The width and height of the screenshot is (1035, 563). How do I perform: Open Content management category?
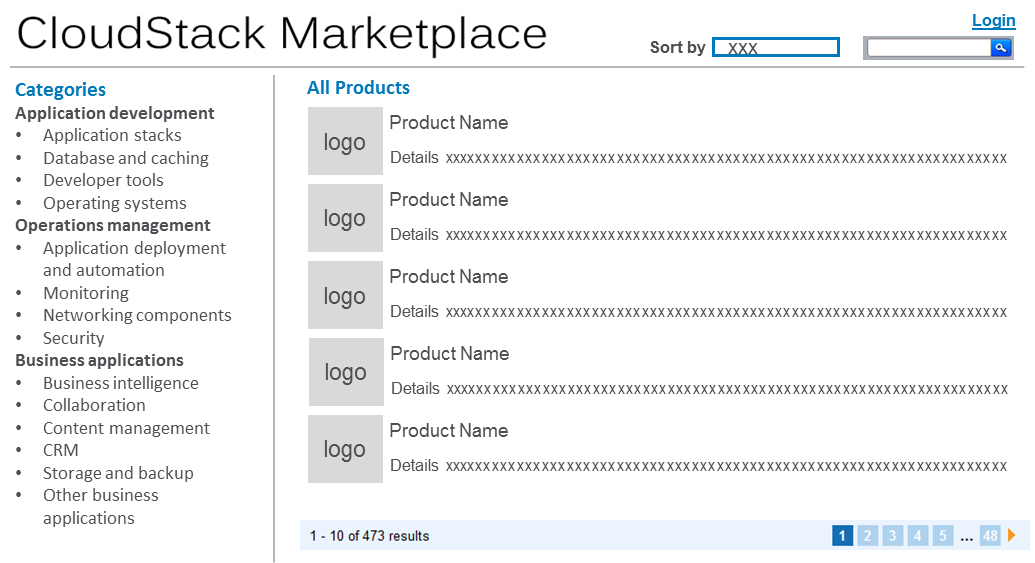tap(126, 428)
